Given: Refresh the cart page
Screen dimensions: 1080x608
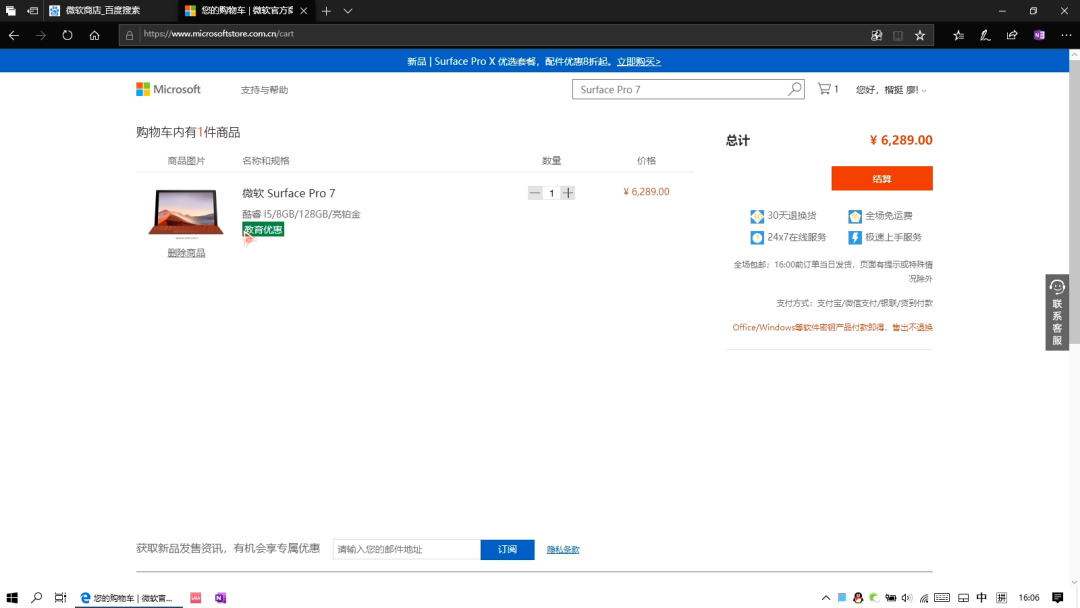Looking at the screenshot, I should (x=67, y=35).
